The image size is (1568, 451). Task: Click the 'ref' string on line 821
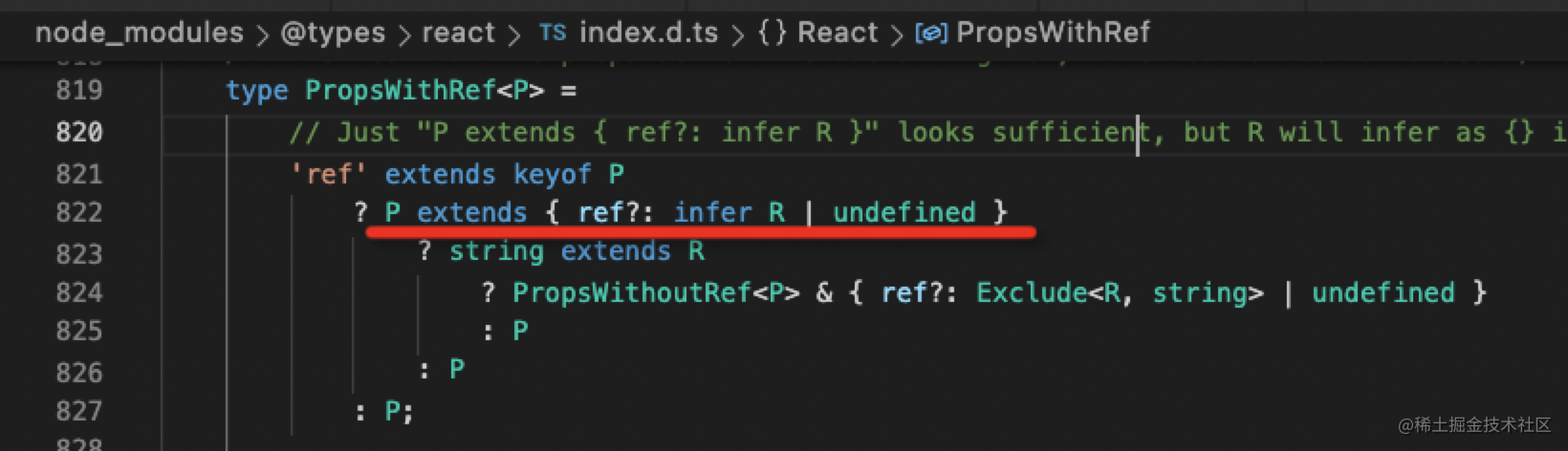click(329, 175)
